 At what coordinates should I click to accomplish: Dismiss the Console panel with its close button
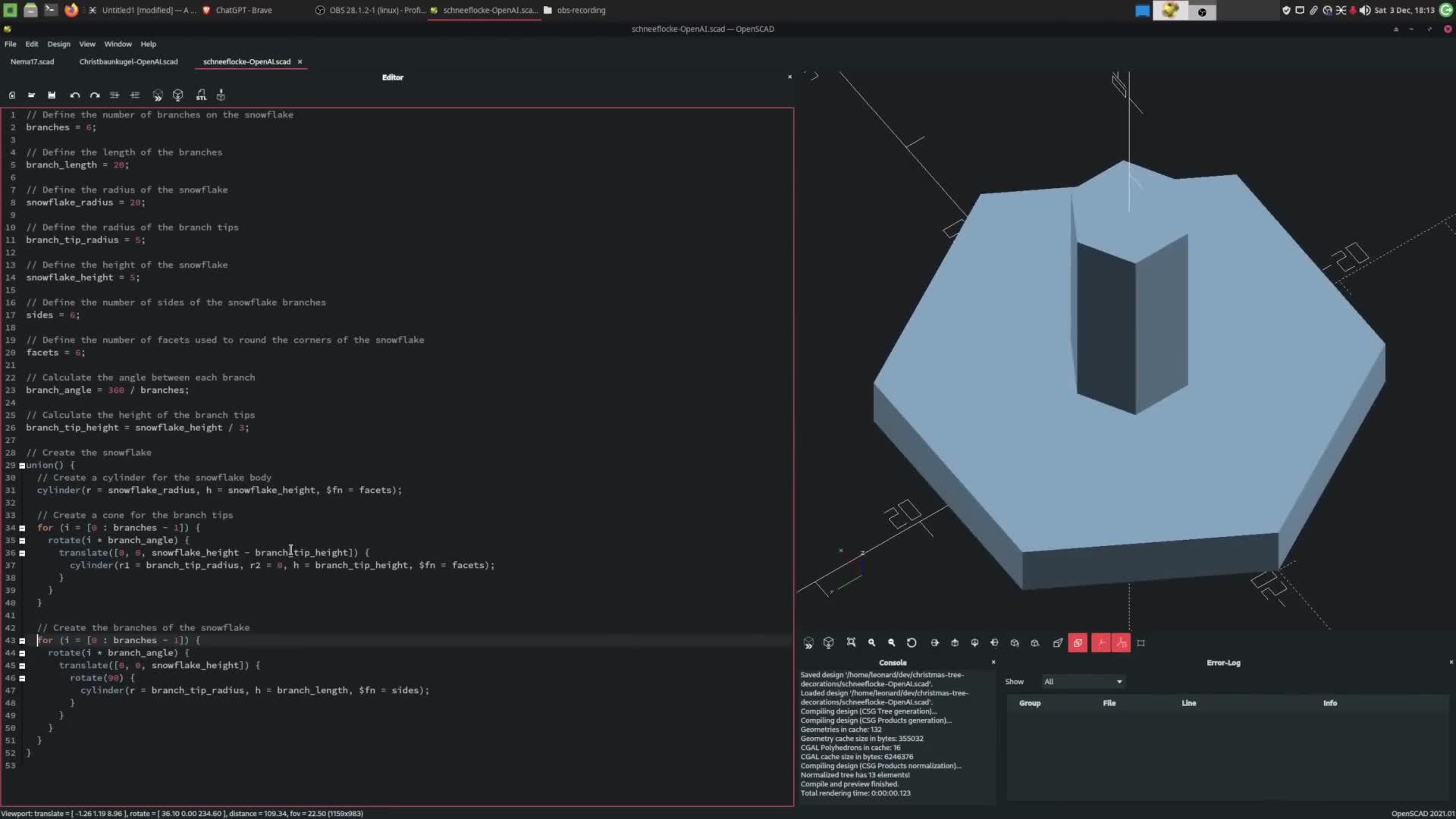(994, 662)
